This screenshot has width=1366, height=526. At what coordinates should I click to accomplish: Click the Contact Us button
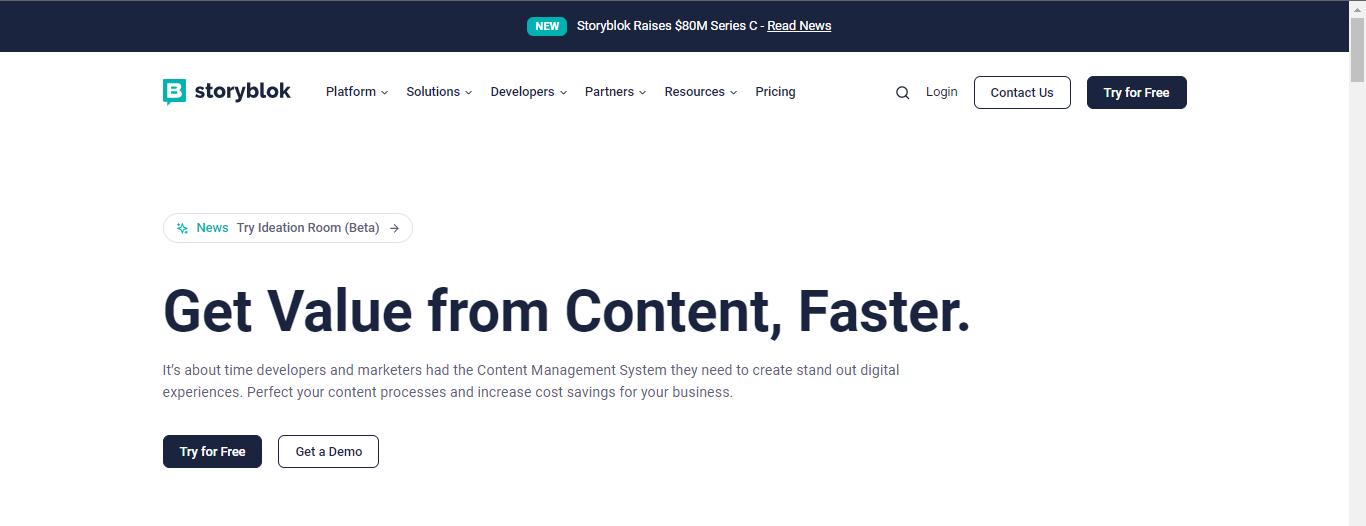1022,93
